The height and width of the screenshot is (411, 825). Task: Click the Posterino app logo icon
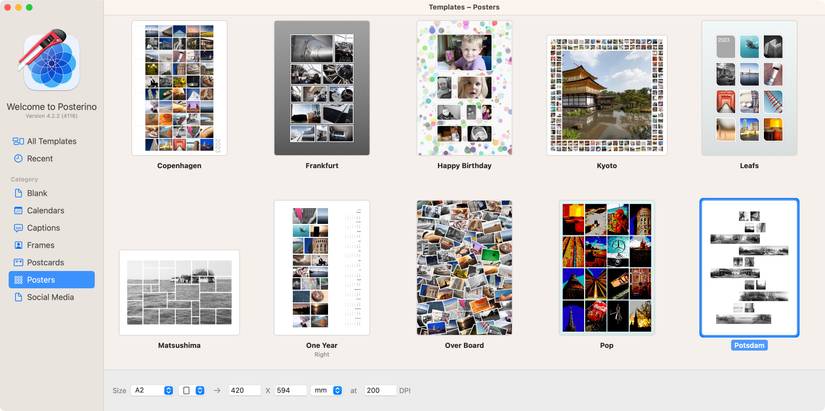[48, 59]
